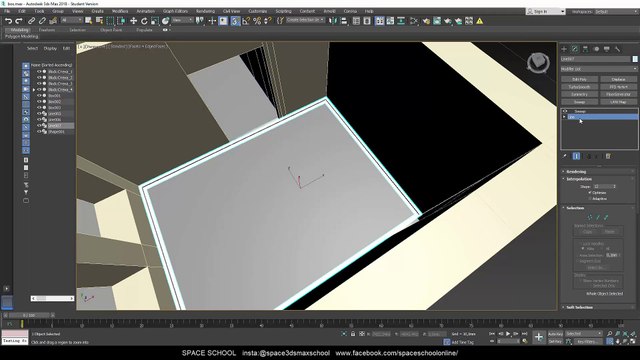The image size is (640, 360).
Task: Click the yellow warning triangle icon
Action: coord(480,21)
